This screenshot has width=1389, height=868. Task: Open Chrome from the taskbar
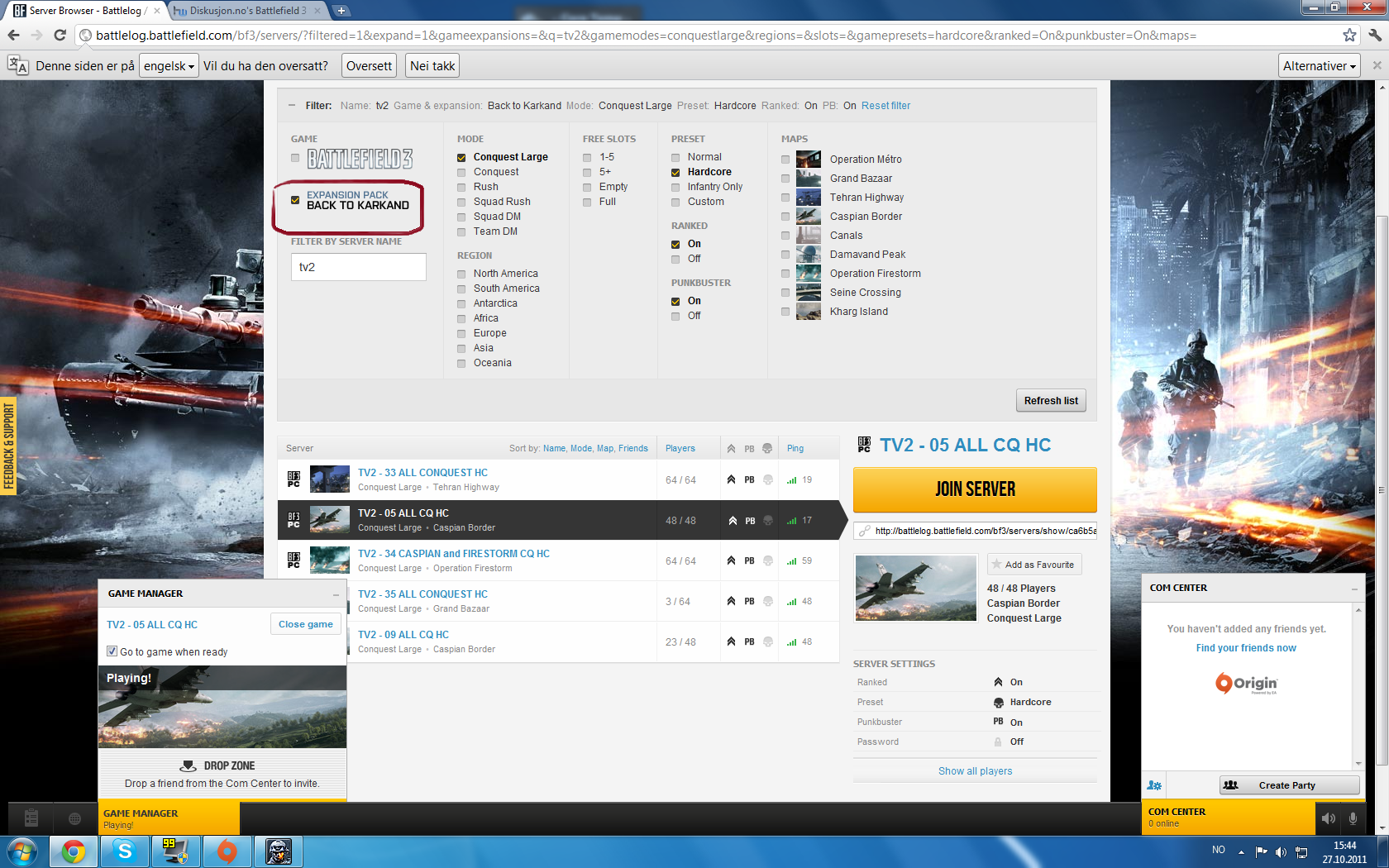[73, 851]
